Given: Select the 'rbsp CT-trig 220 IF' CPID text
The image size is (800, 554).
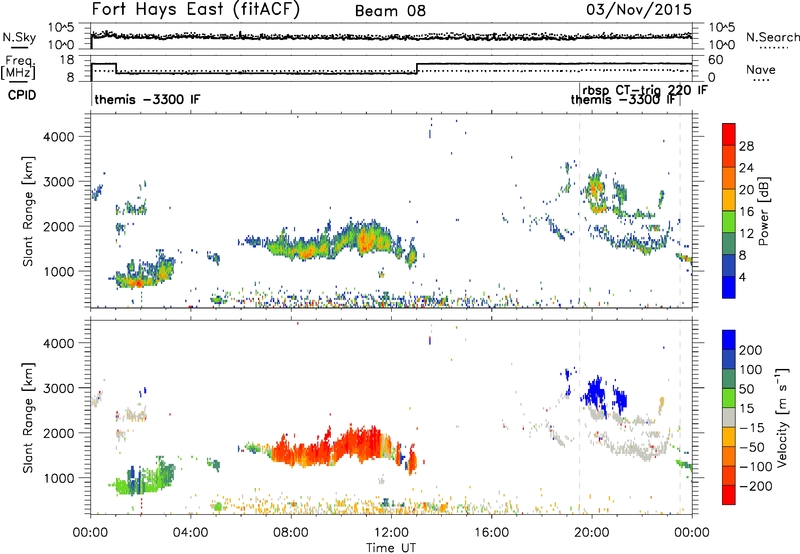Looking at the screenshot, I should [644, 90].
